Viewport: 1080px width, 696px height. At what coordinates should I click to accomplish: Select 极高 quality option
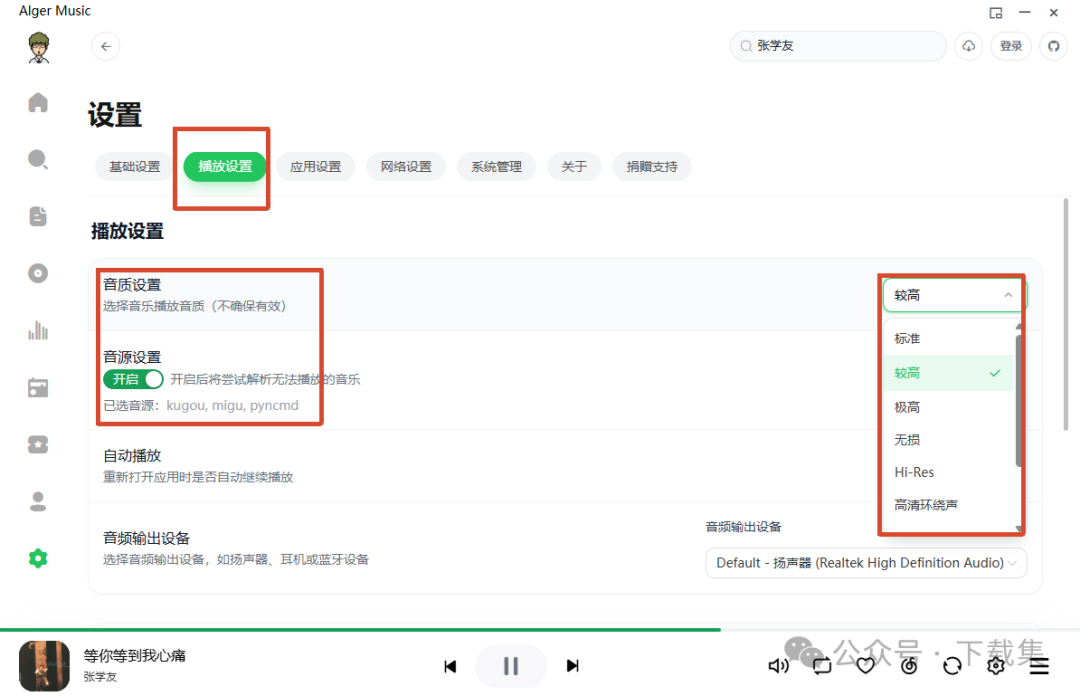pyautogui.click(x=948, y=407)
